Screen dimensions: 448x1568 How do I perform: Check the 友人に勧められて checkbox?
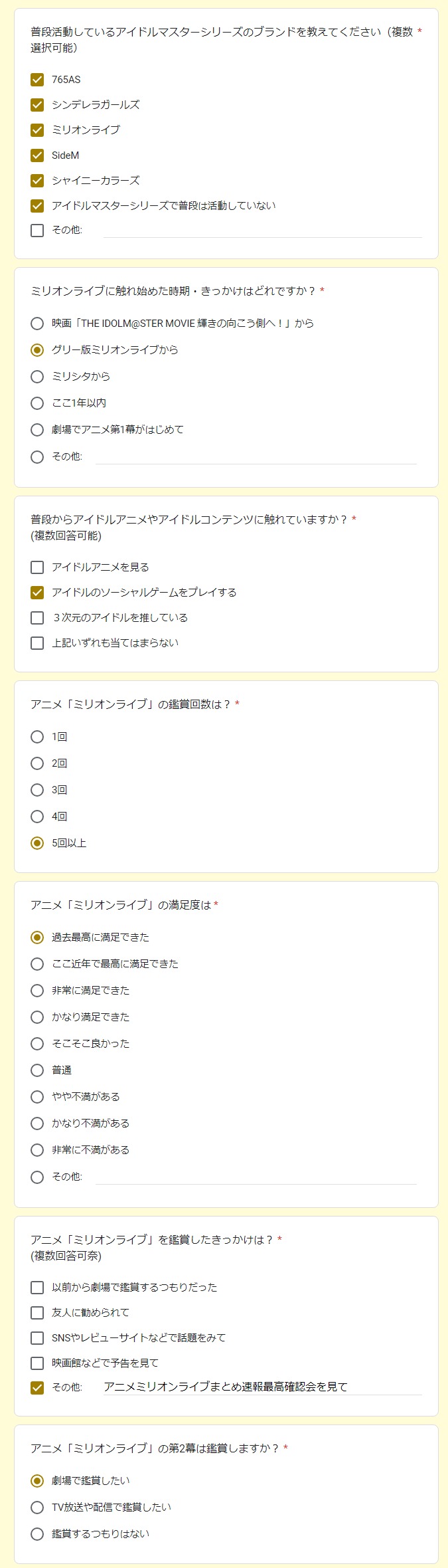[37, 1313]
